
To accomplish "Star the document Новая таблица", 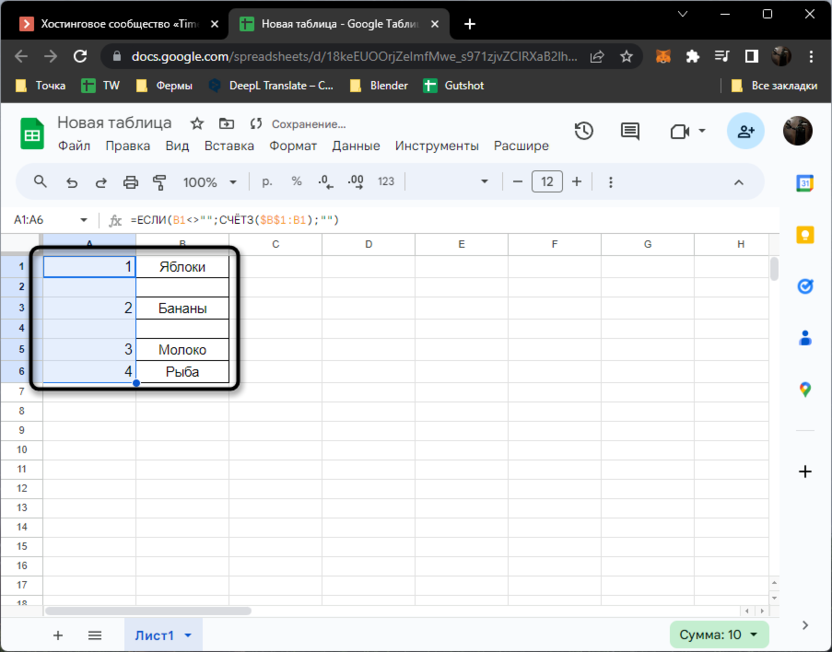I will (x=197, y=123).
